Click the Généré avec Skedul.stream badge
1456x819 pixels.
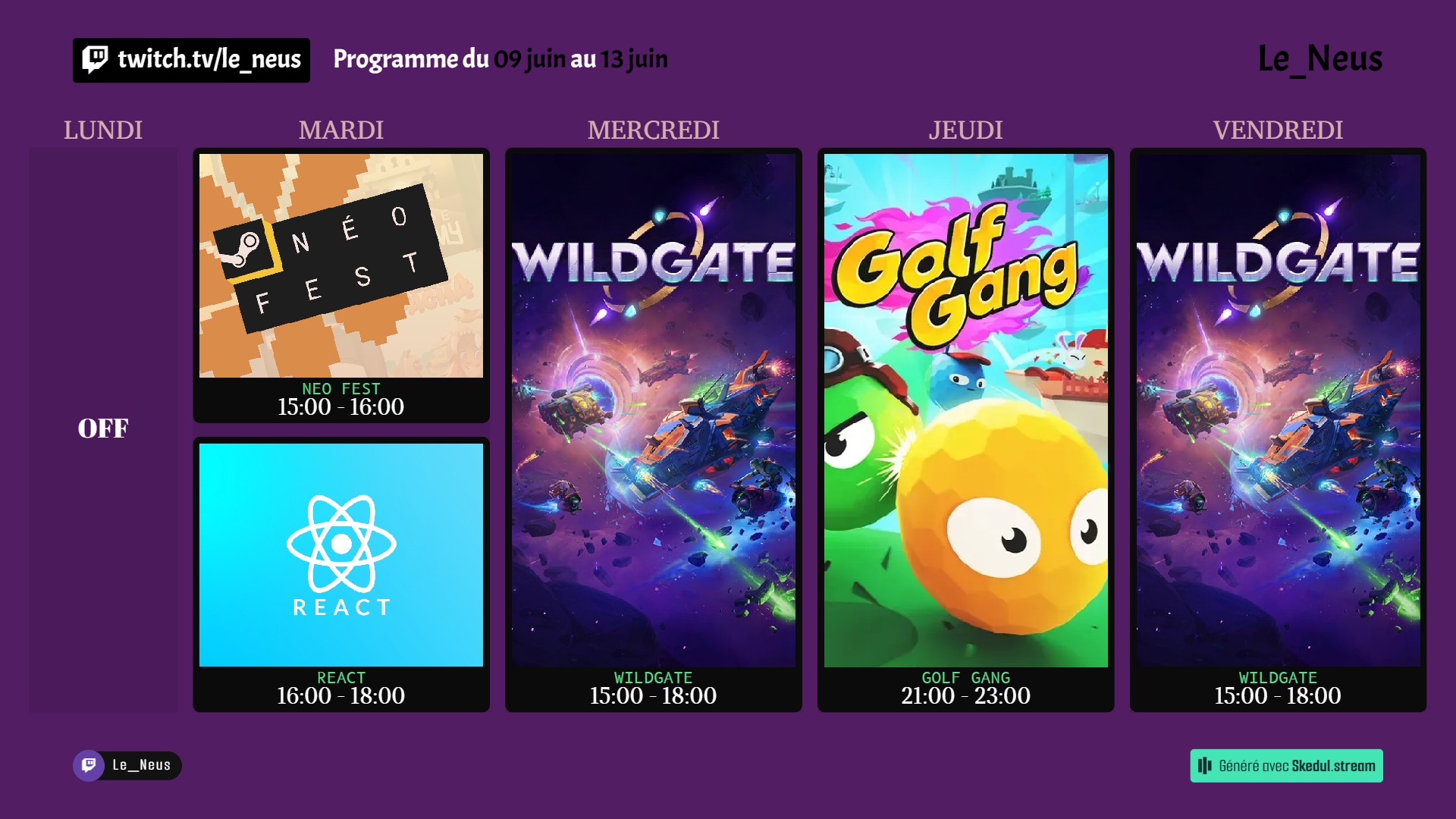1286,766
